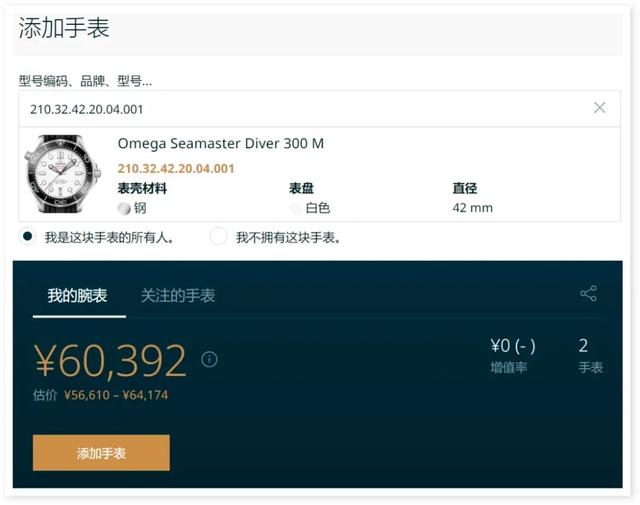Open the Omega Seamaster watch thumbnail

62,174
